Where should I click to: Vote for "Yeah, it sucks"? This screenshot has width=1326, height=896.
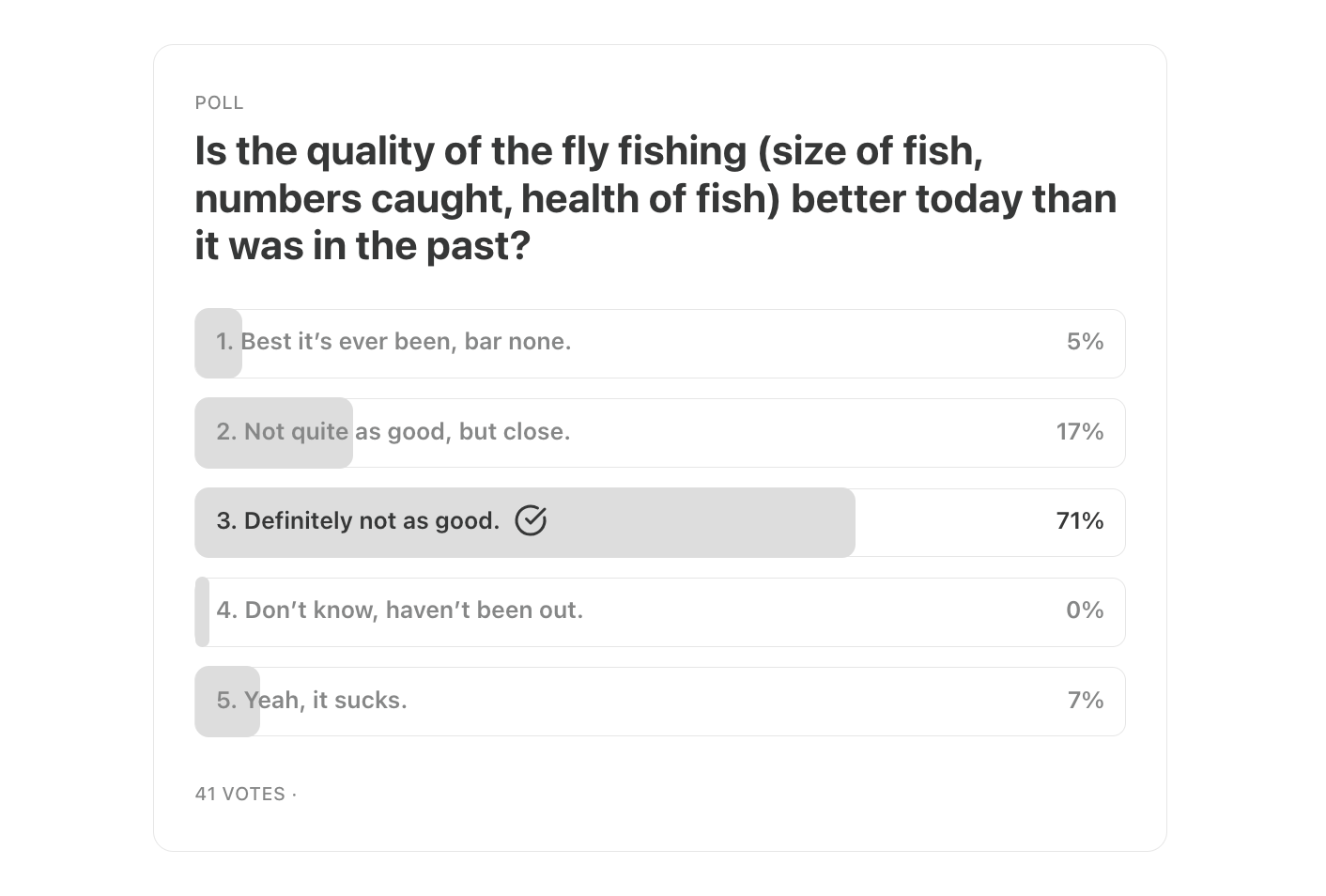[325, 701]
